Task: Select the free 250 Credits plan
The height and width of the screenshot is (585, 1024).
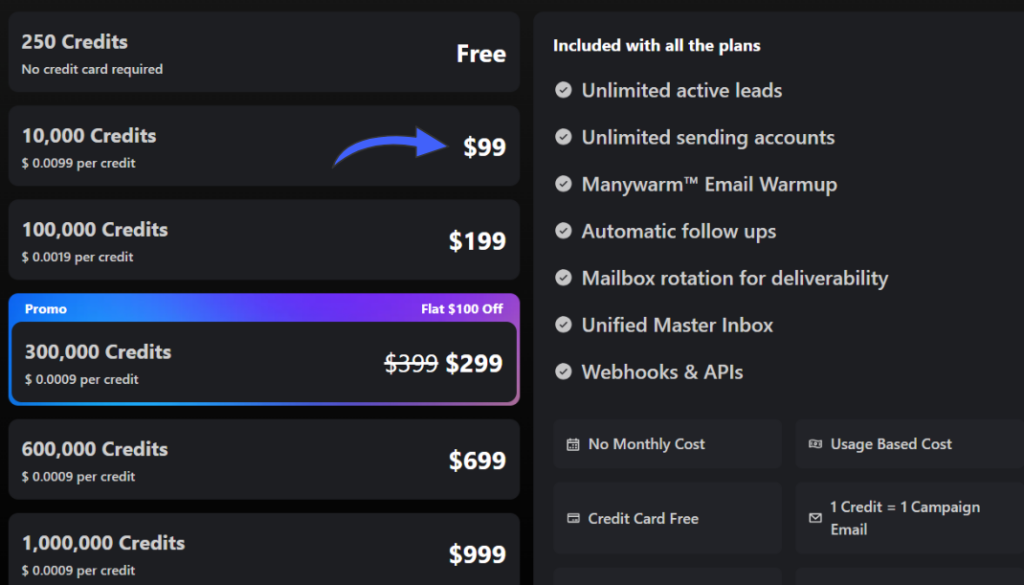Action: (x=263, y=51)
